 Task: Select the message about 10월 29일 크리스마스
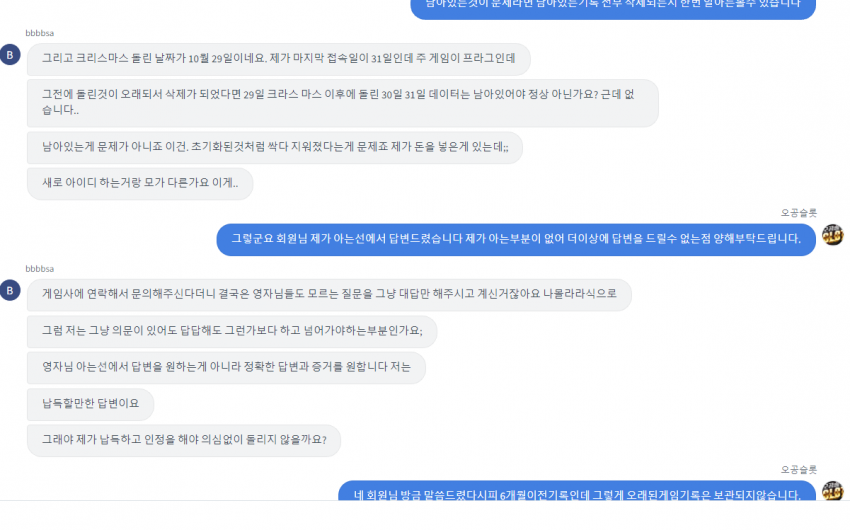[279, 59]
